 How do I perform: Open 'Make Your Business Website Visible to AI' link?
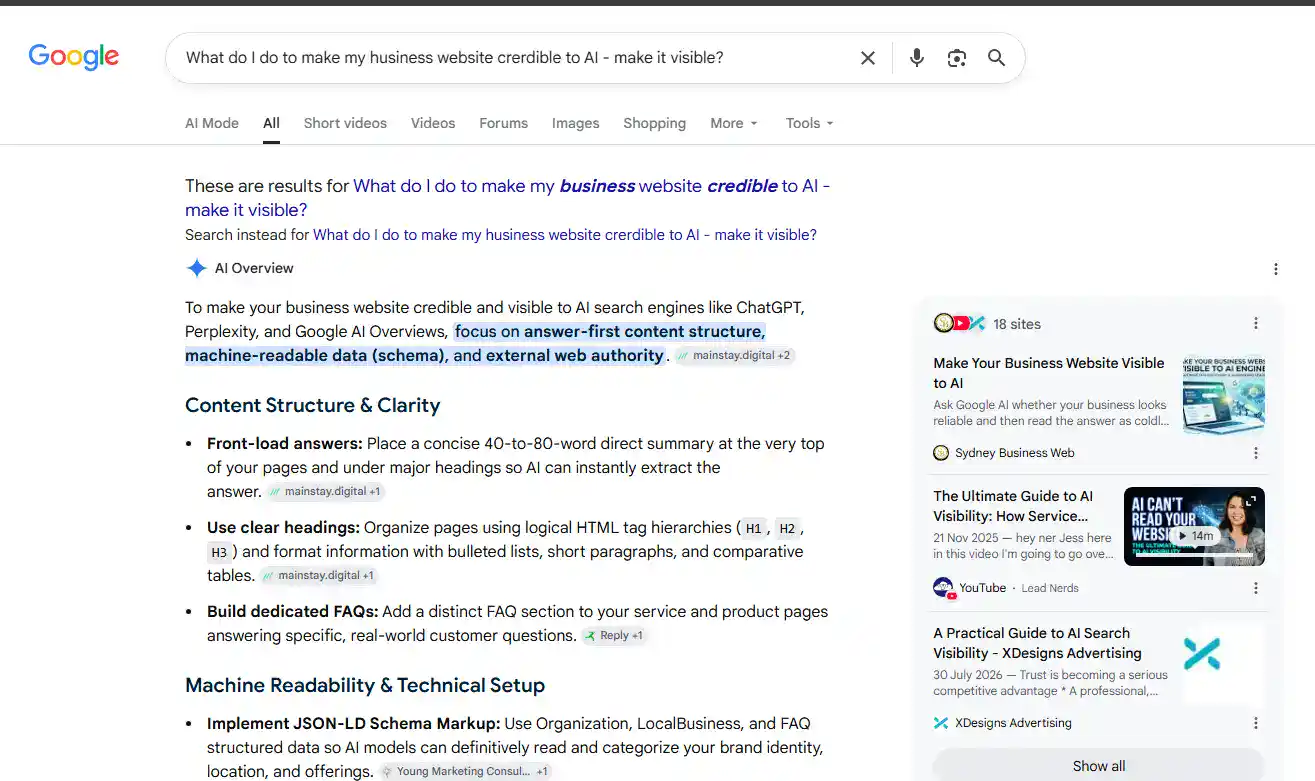point(1049,373)
